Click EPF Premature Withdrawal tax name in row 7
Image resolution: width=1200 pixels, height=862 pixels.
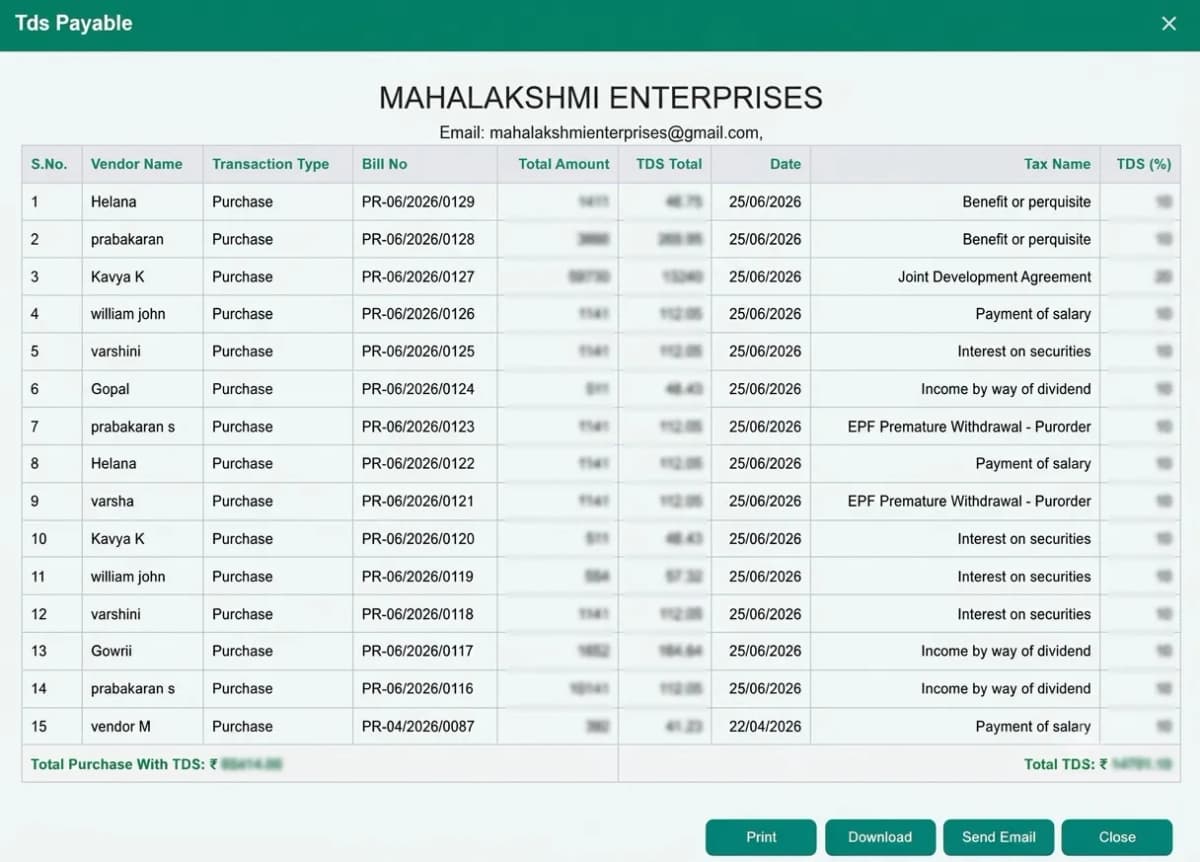969,426
